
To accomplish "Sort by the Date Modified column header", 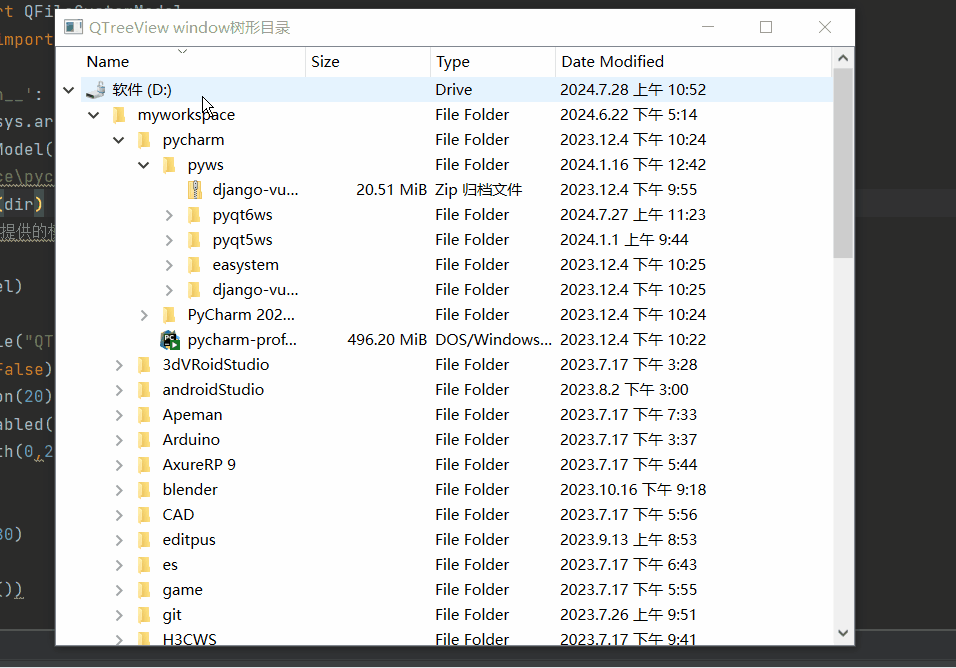I will (x=693, y=62).
